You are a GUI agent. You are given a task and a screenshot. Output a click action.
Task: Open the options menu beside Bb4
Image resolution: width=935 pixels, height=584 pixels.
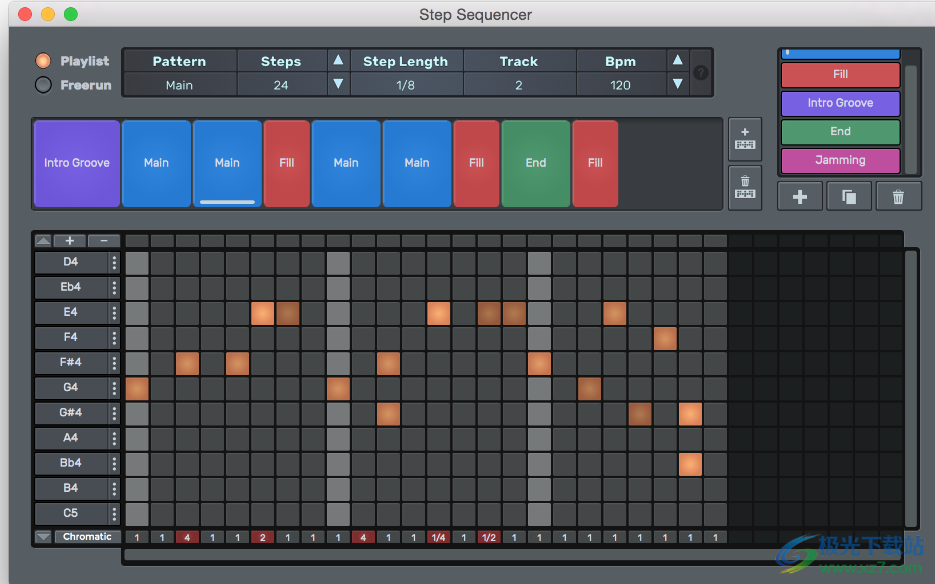point(113,462)
